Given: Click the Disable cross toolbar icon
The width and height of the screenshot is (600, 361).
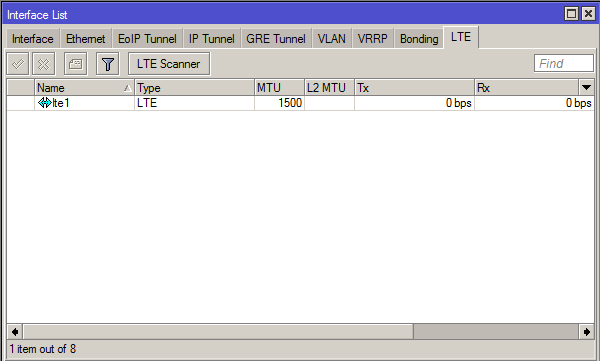Looking at the screenshot, I should click(44, 64).
